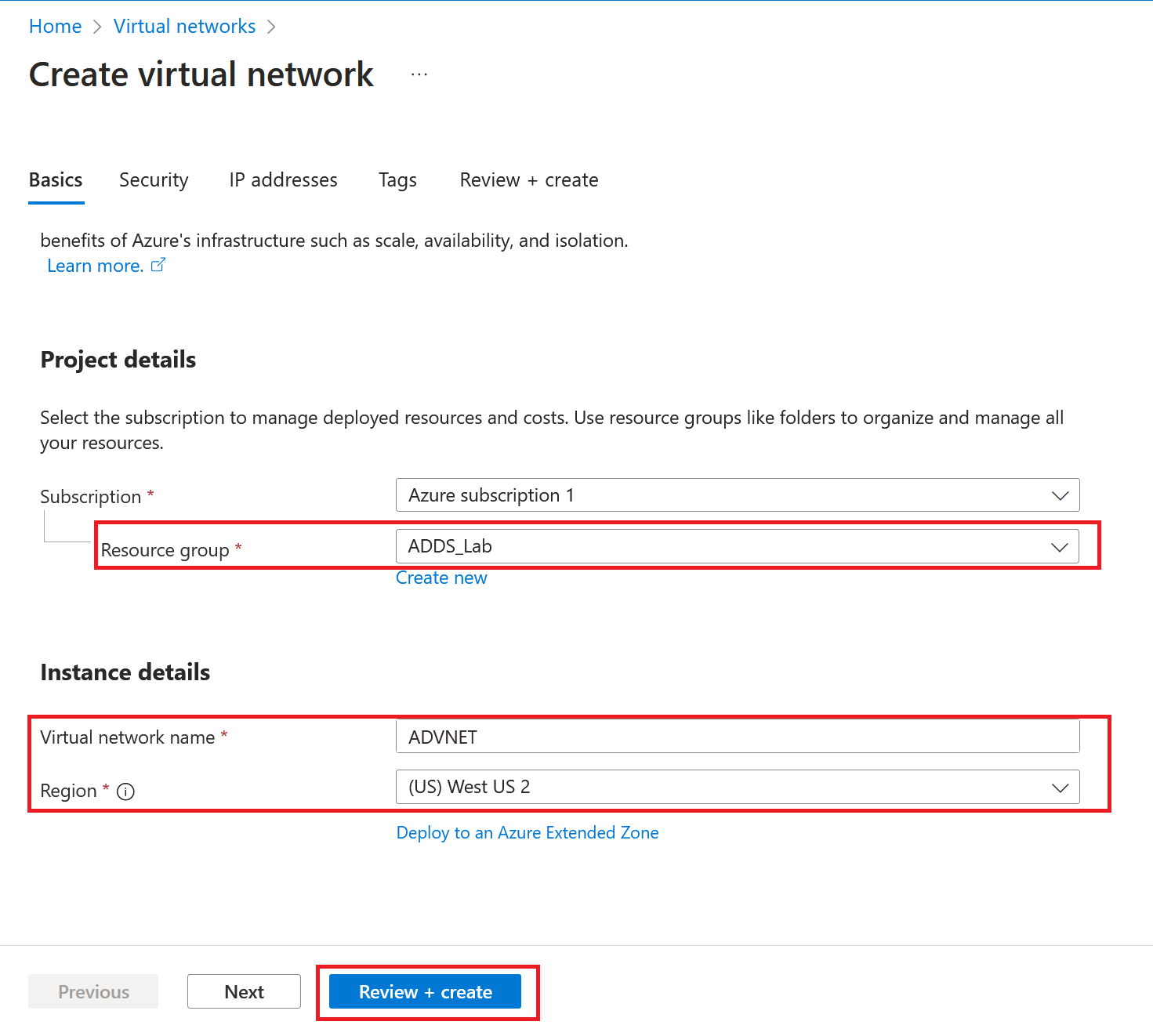Click chevron arrow of ADDS_Lab dropdown
Image resolution: width=1153 pixels, height=1036 pixels.
click(x=1060, y=547)
